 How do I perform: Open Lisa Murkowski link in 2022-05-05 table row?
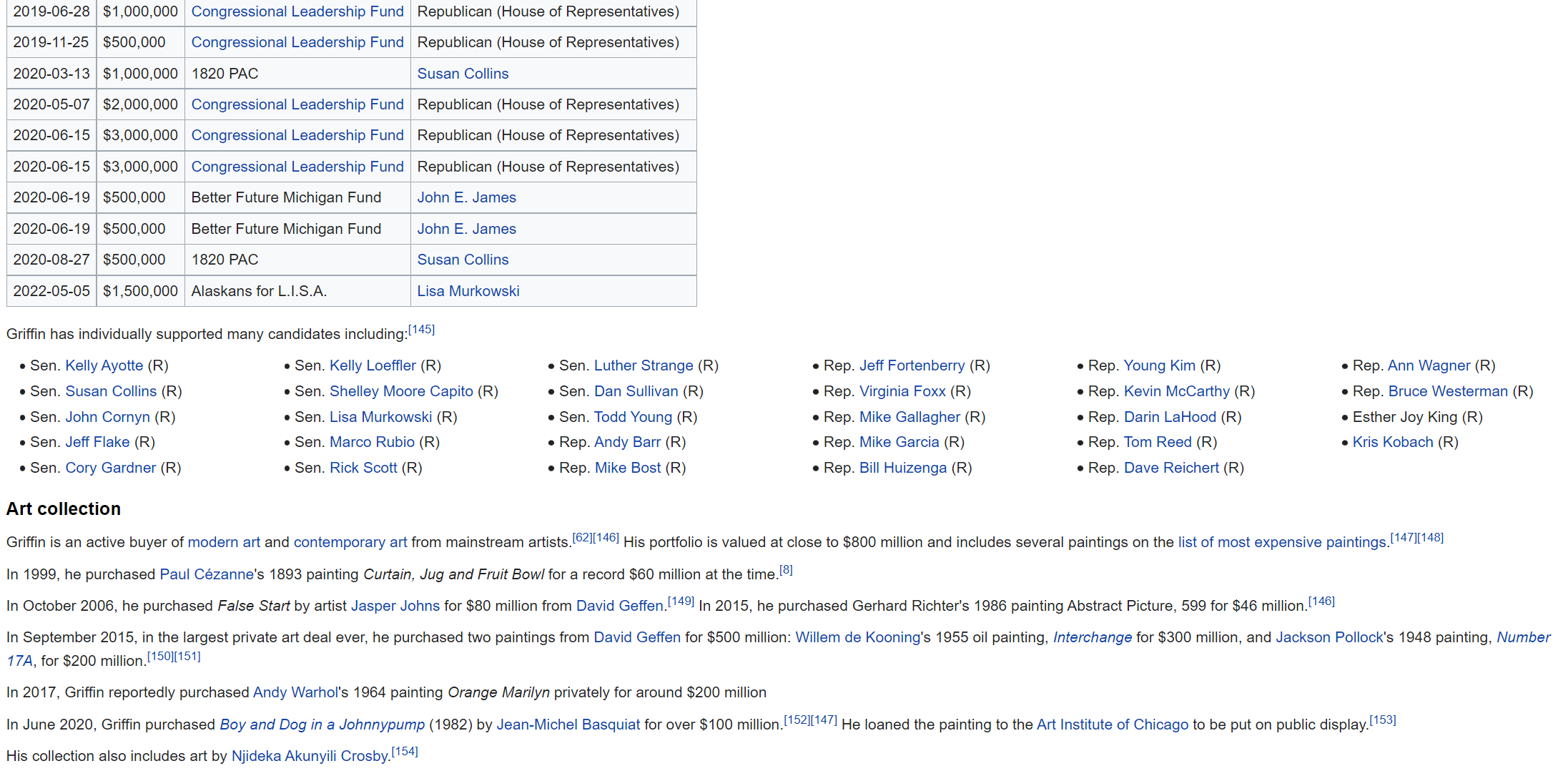point(468,291)
